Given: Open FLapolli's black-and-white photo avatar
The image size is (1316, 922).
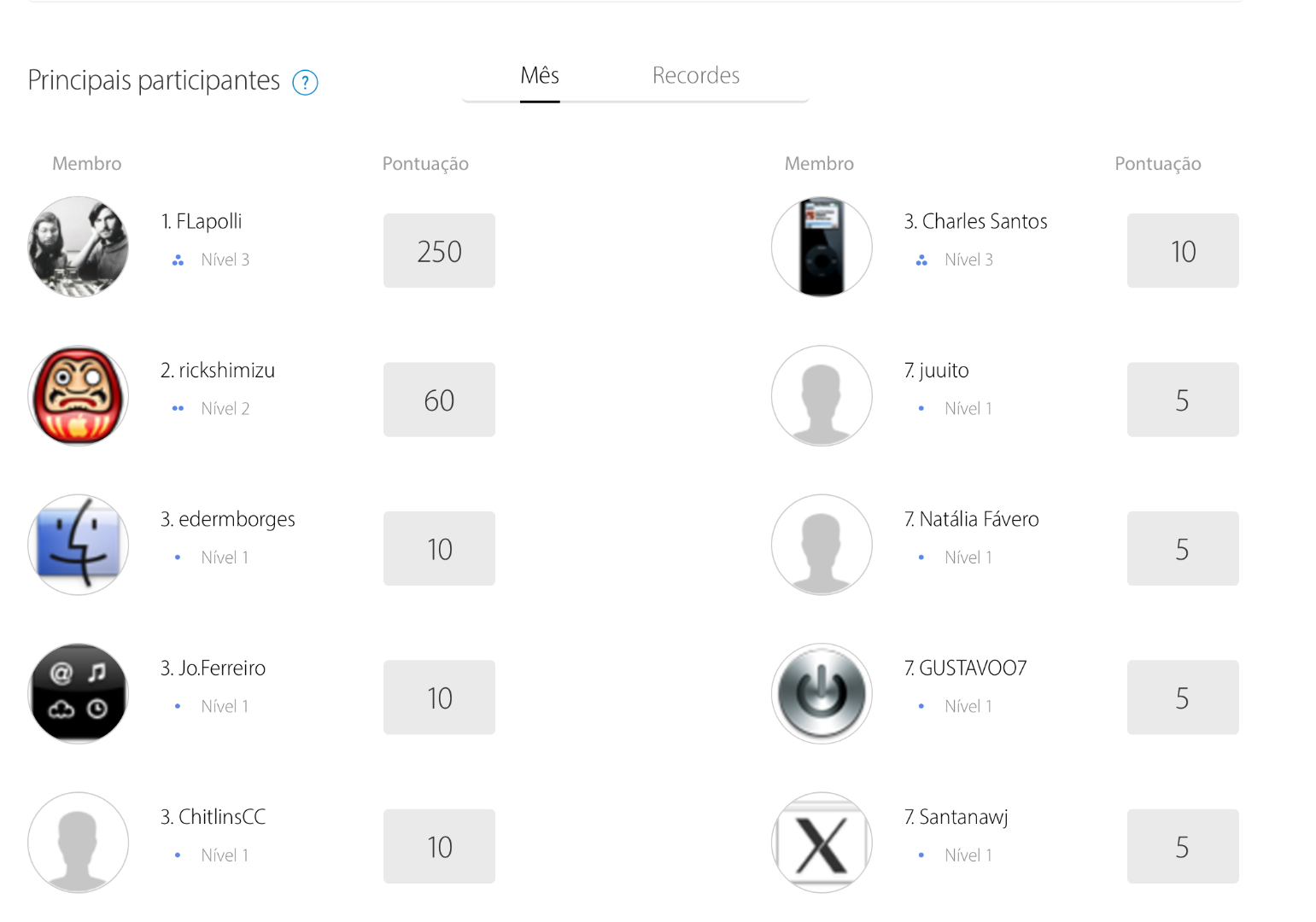Looking at the screenshot, I should [79, 247].
